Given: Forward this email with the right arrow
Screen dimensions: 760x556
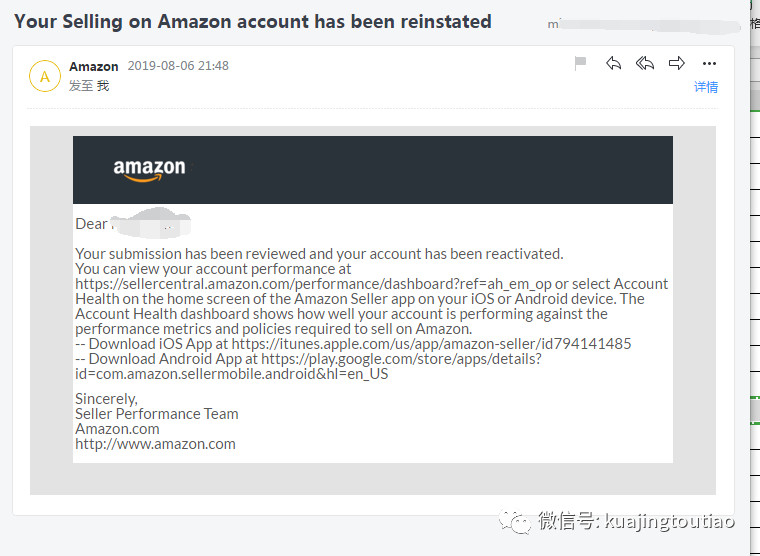Looking at the screenshot, I should pos(677,64).
